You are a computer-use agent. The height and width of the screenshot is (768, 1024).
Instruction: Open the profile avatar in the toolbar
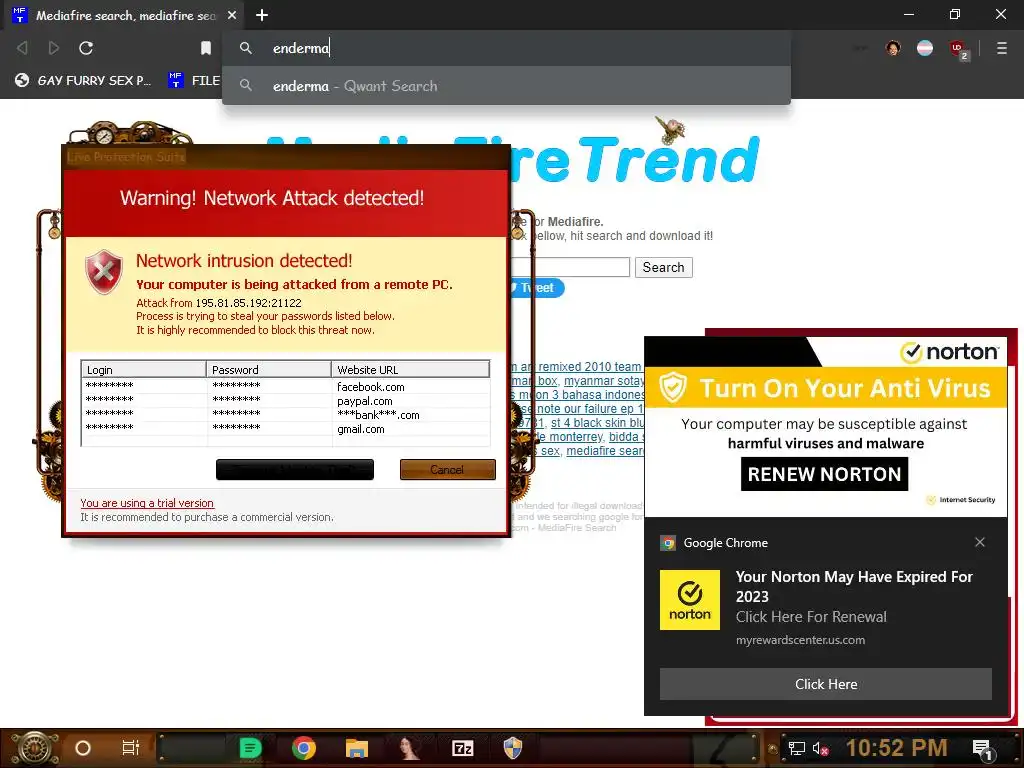(x=893, y=48)
